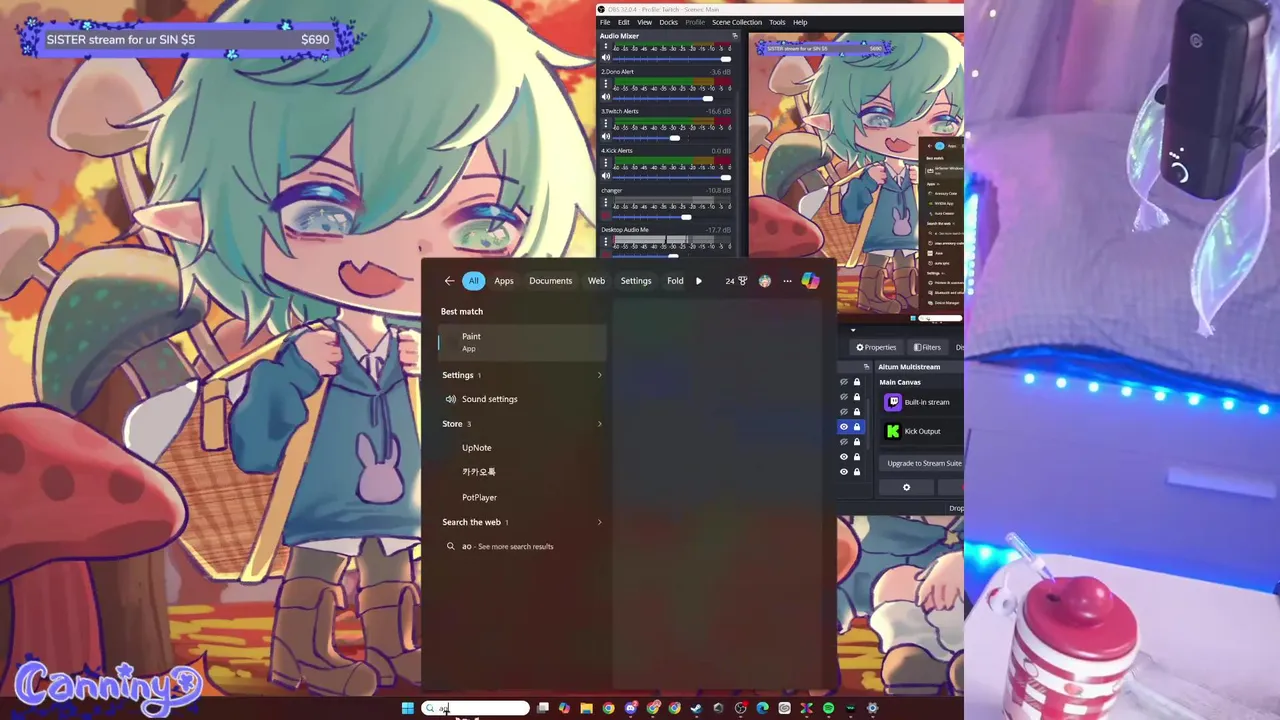Go back with the search panel arrow
Screen dimensions: 1280x720
(x=449, y=281)
